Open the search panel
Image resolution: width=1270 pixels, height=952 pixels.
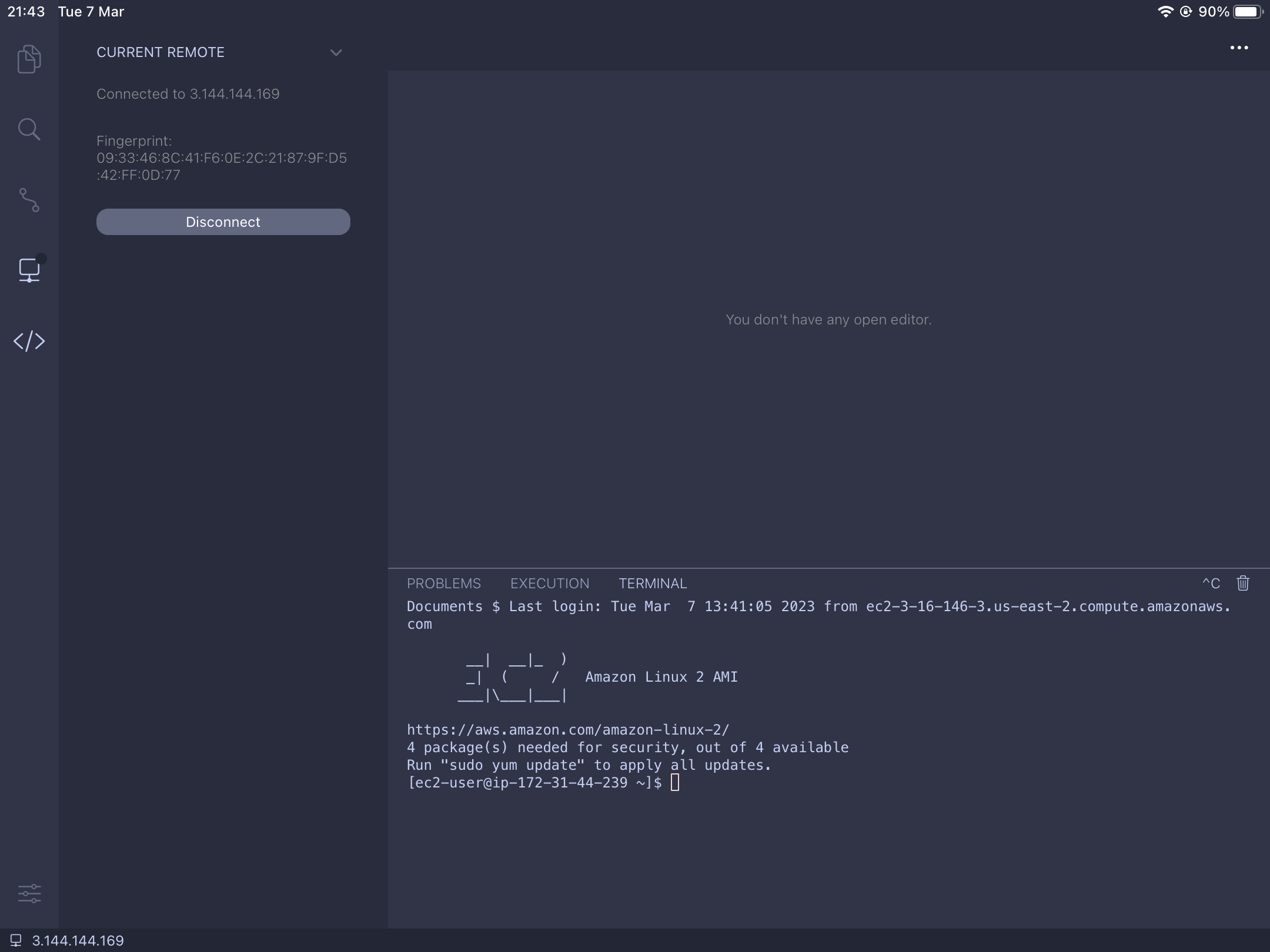coord(29,129)
